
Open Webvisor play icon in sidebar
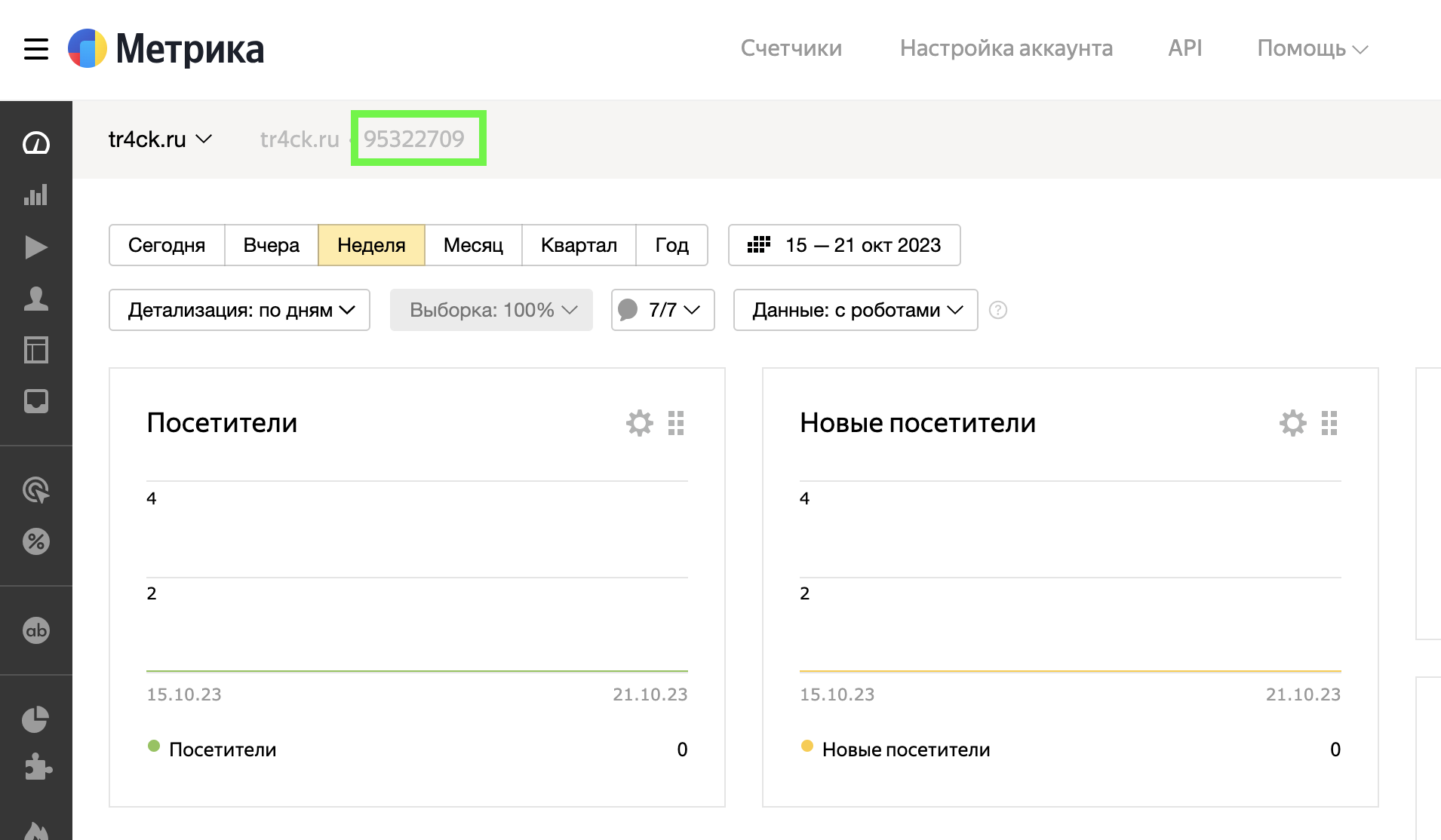pyautogui.click(x=35, y=247)
